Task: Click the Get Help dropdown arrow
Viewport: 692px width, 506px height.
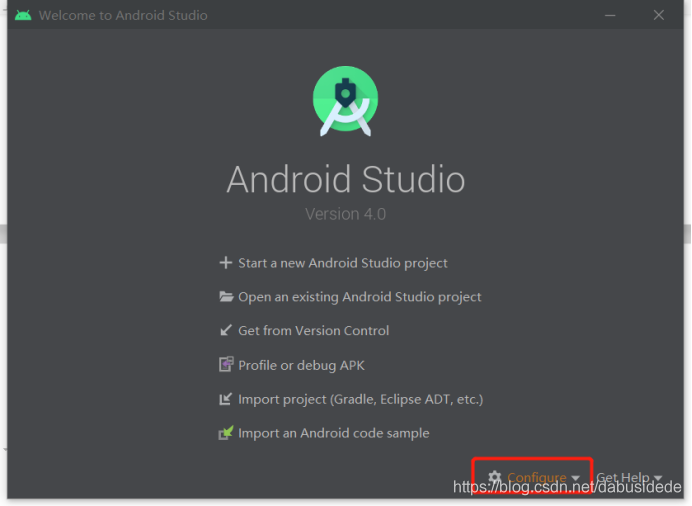Action: click(658, 478)
